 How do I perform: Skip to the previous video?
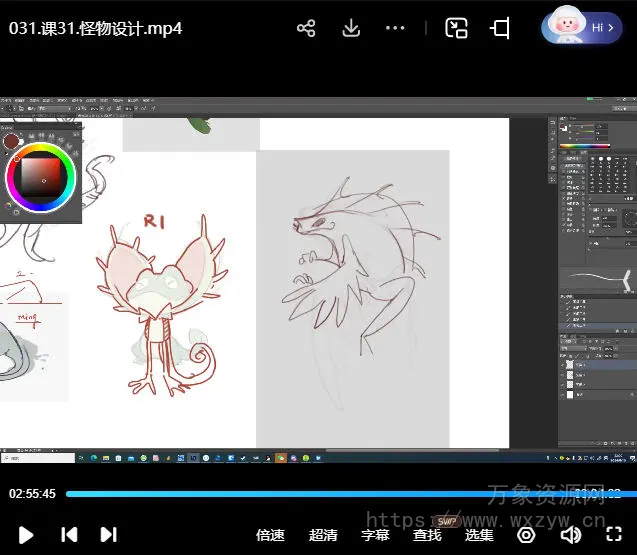69,535
